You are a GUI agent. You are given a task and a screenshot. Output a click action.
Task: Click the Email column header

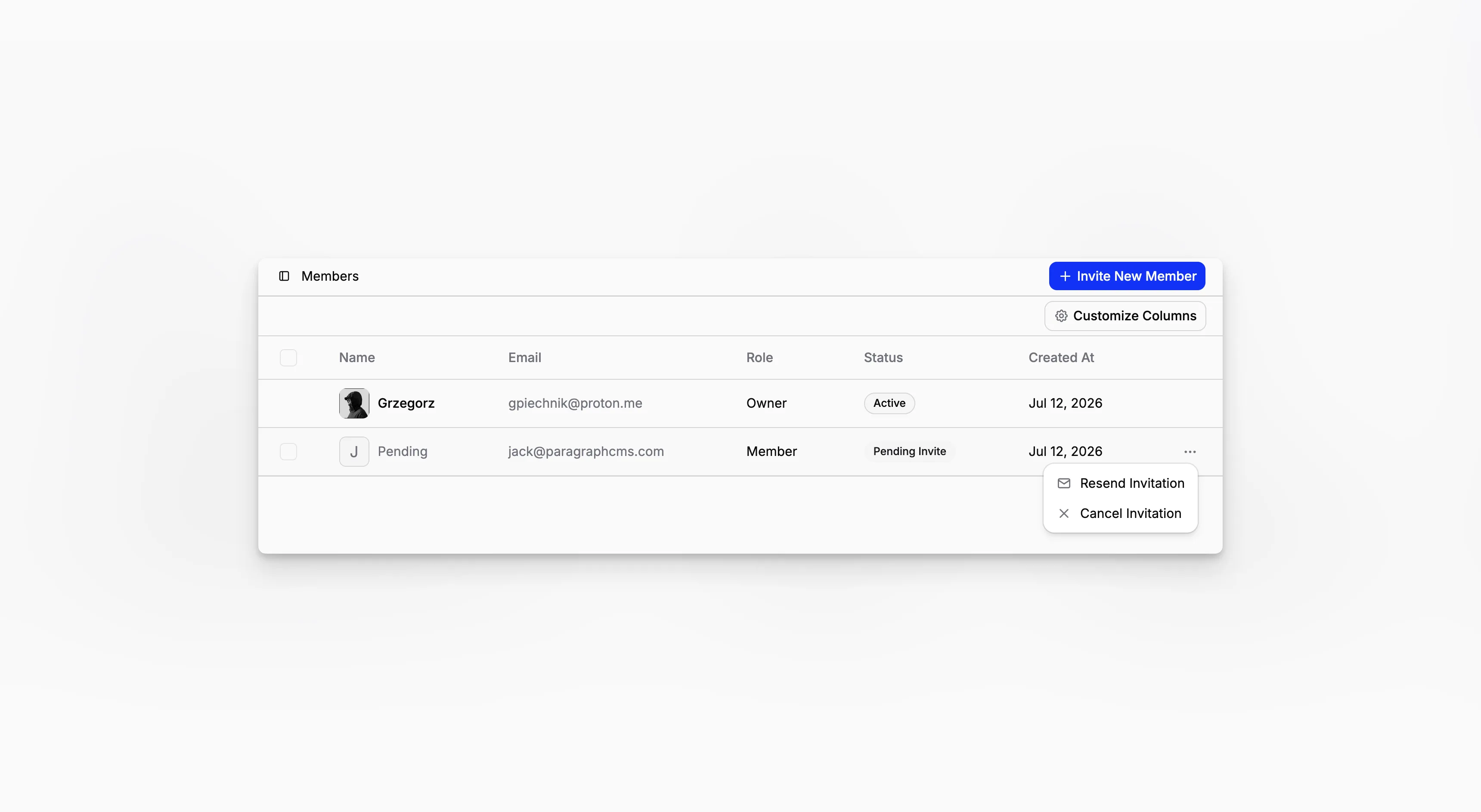point(524,358)
